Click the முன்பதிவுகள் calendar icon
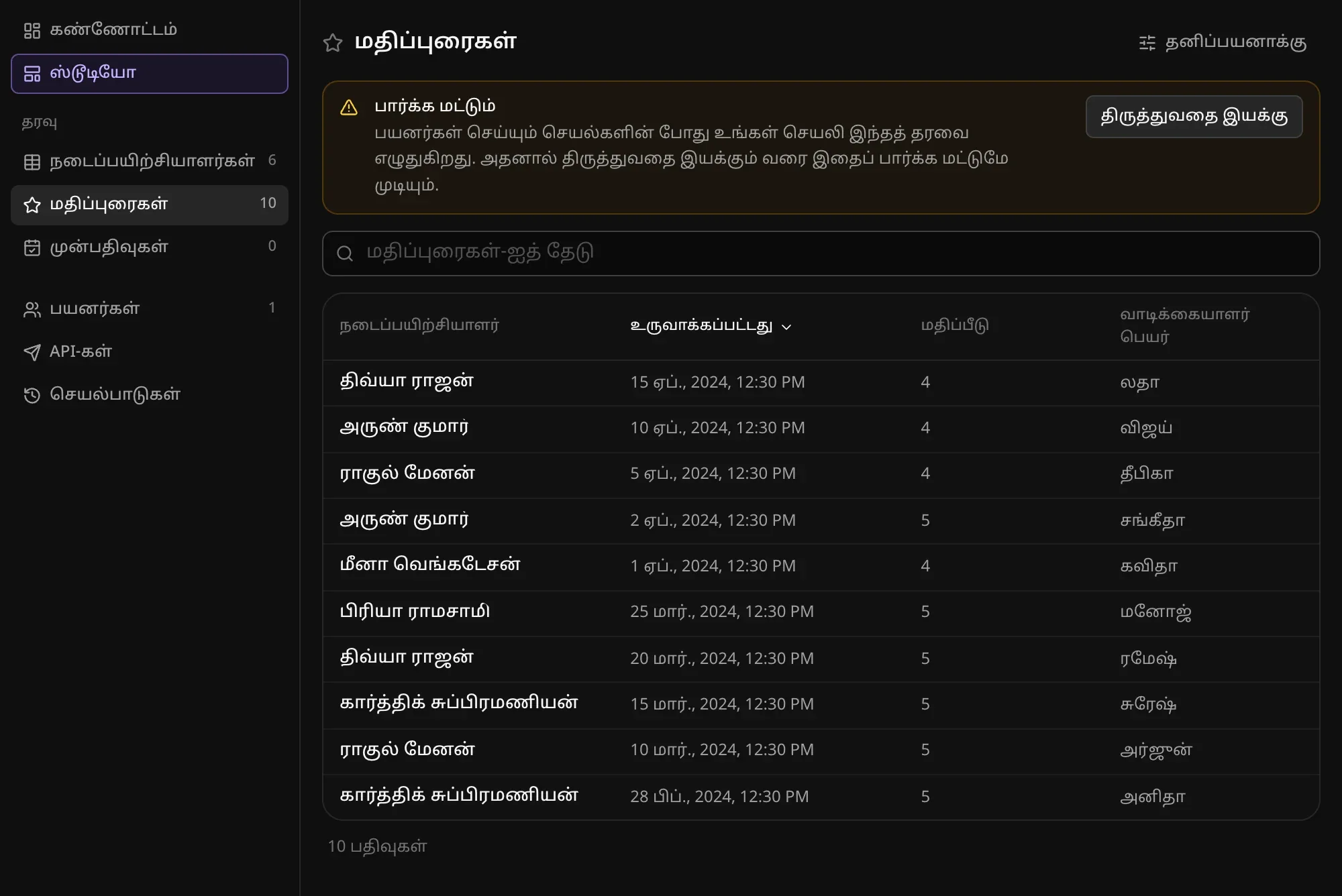The image size is (1342, 896). coord(32,248)
